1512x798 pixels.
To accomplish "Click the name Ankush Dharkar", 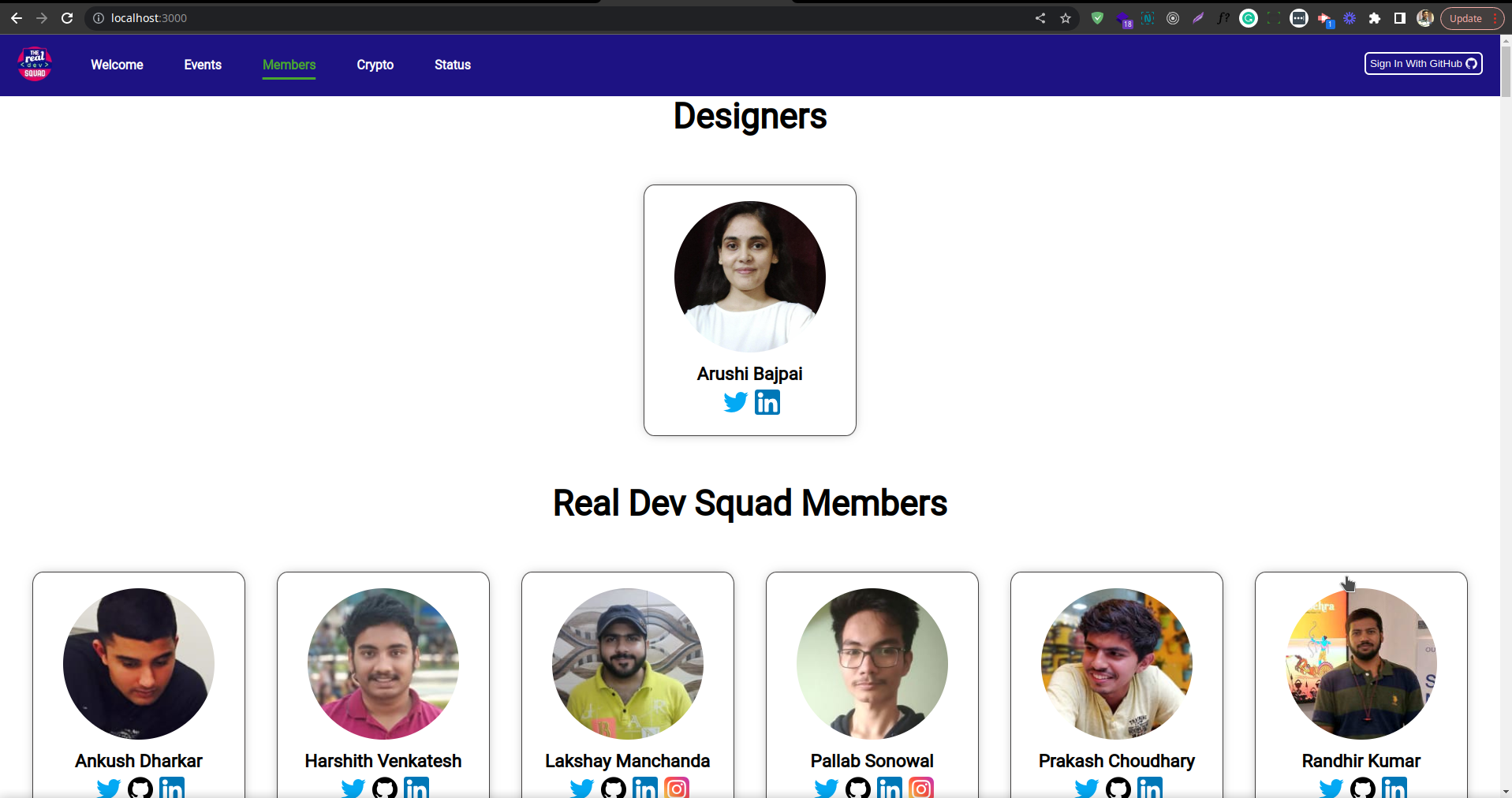I will click(139, 761).
